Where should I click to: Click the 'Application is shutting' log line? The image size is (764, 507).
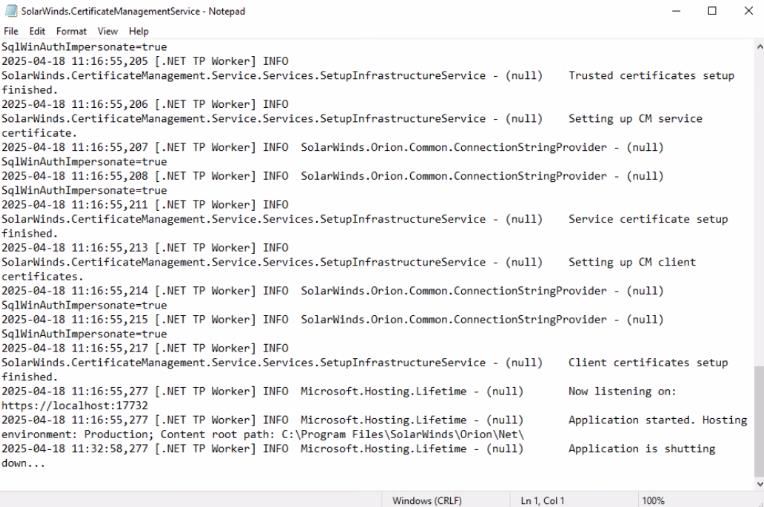[x=642, y=449]
